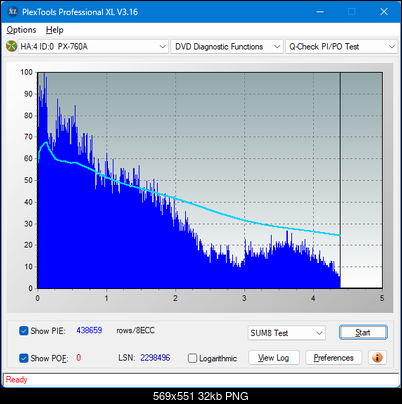Toggle the Show POF checkbox

coord(24,358)
